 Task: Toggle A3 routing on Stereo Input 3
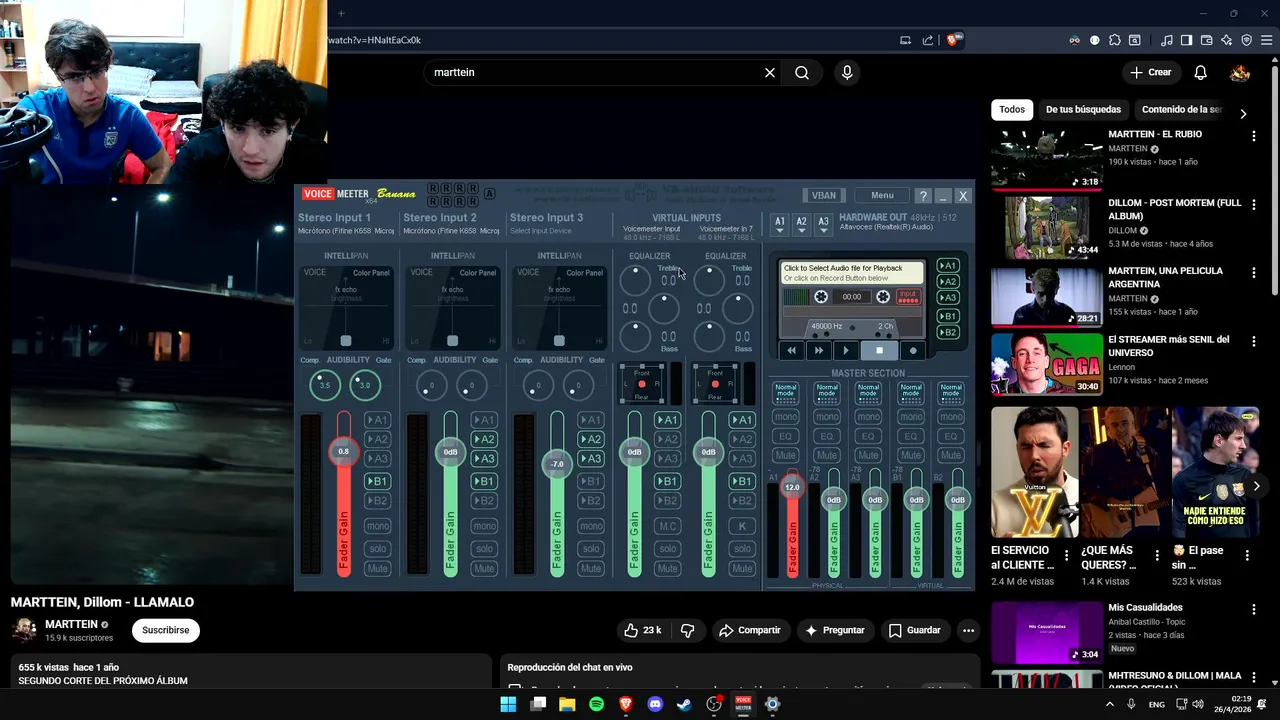[591, 459]
